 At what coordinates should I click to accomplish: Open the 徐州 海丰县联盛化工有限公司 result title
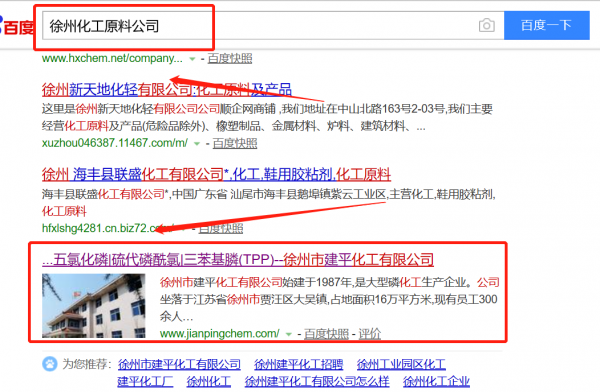tap(216, 175)
